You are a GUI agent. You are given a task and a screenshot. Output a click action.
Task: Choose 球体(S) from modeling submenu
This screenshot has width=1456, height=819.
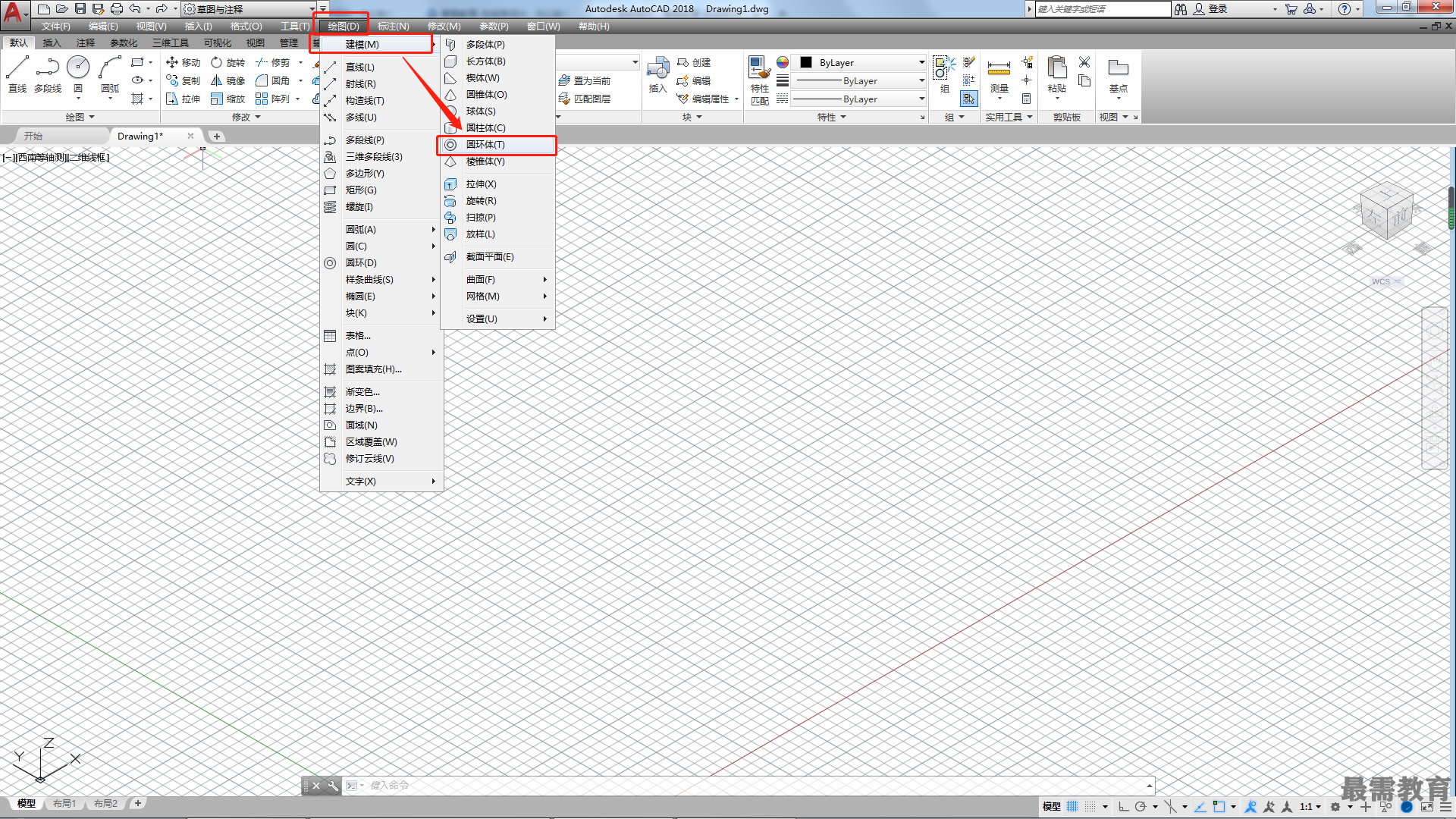[x=498, y=111]
